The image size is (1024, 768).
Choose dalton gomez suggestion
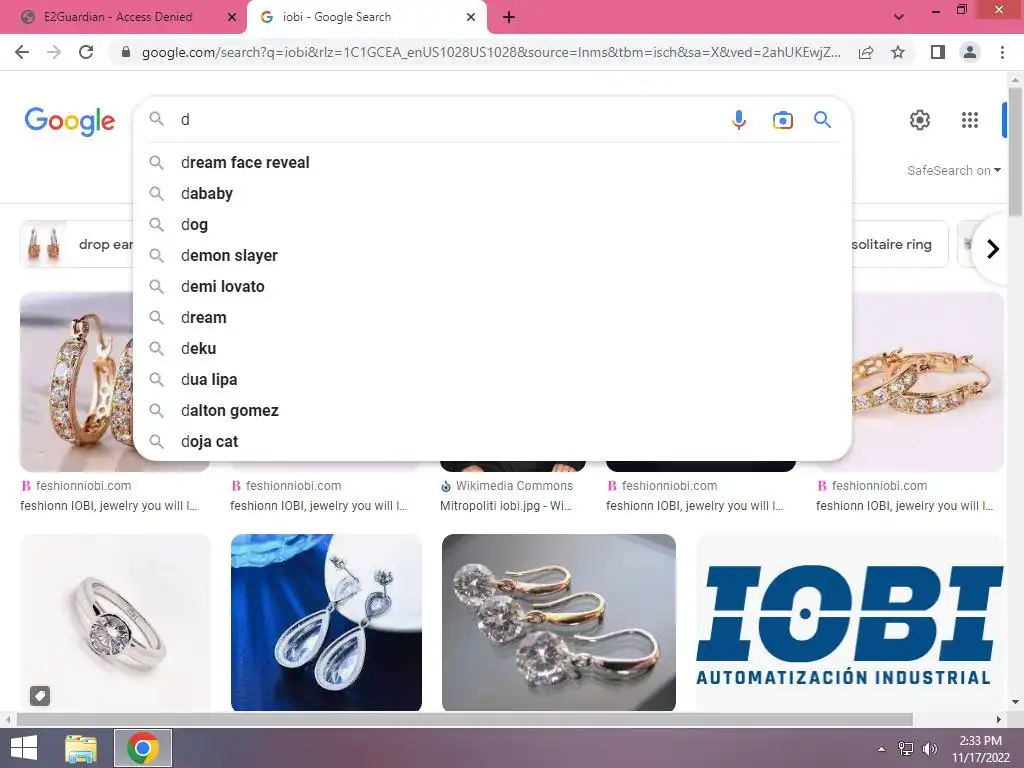[492, 411]
